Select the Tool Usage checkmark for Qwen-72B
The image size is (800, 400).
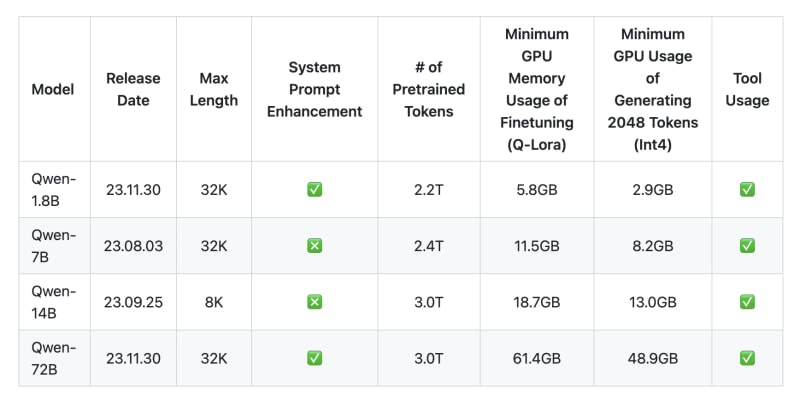pyautogui.click(x=747, y=358)
